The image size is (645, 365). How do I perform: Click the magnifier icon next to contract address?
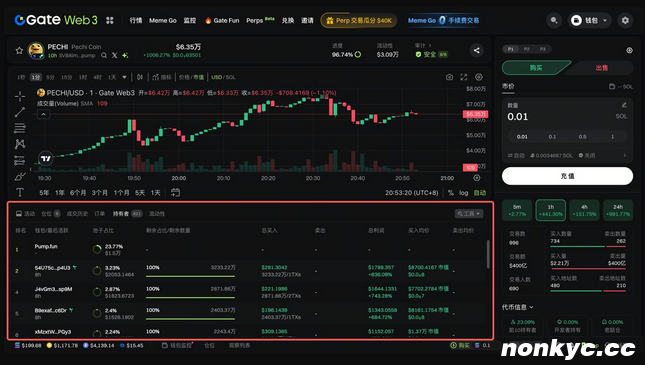[104, 55]
